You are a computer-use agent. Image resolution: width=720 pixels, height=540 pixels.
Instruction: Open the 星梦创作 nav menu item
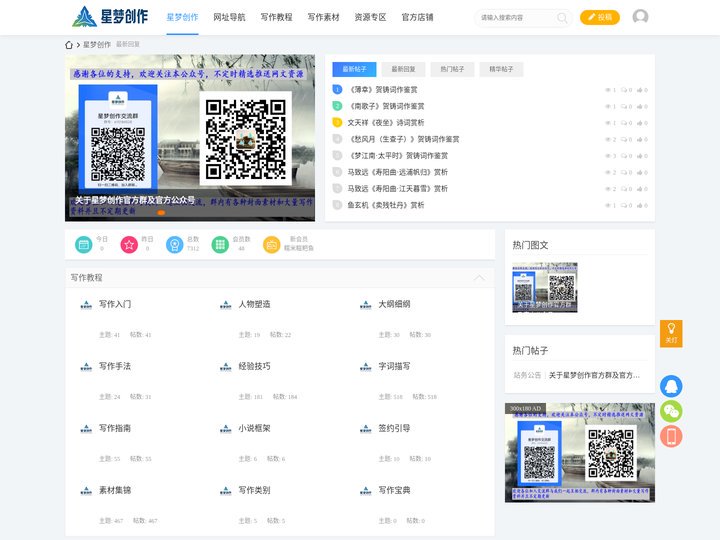tap(182, 17)
